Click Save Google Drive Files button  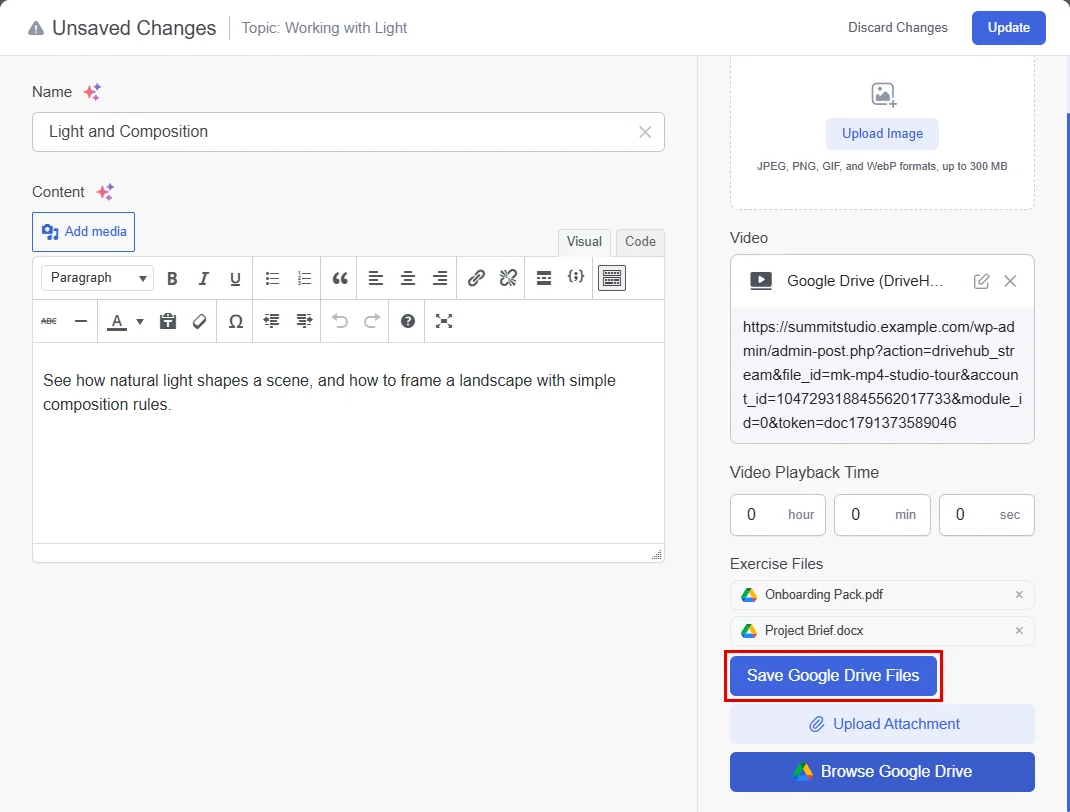click(833, 676)
